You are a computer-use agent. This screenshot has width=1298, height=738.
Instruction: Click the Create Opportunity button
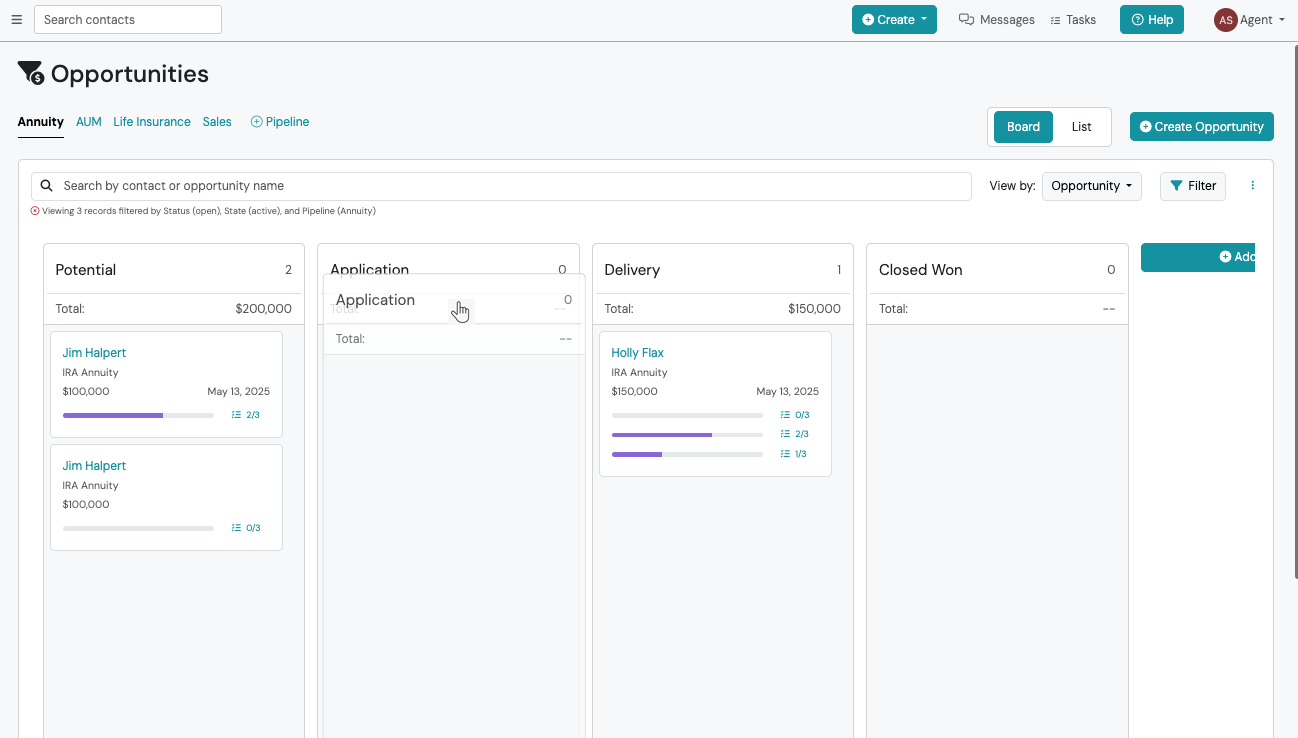coord(1202,127)
